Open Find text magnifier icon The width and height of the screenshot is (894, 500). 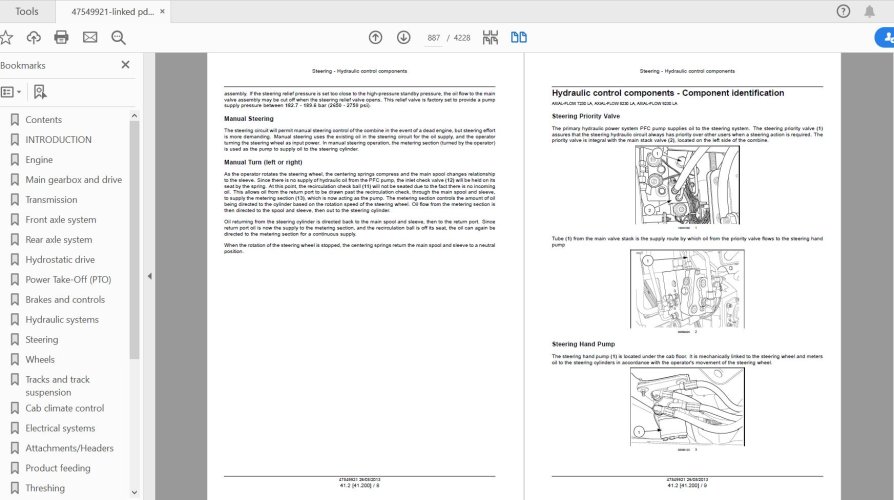[x=119, y=38]
